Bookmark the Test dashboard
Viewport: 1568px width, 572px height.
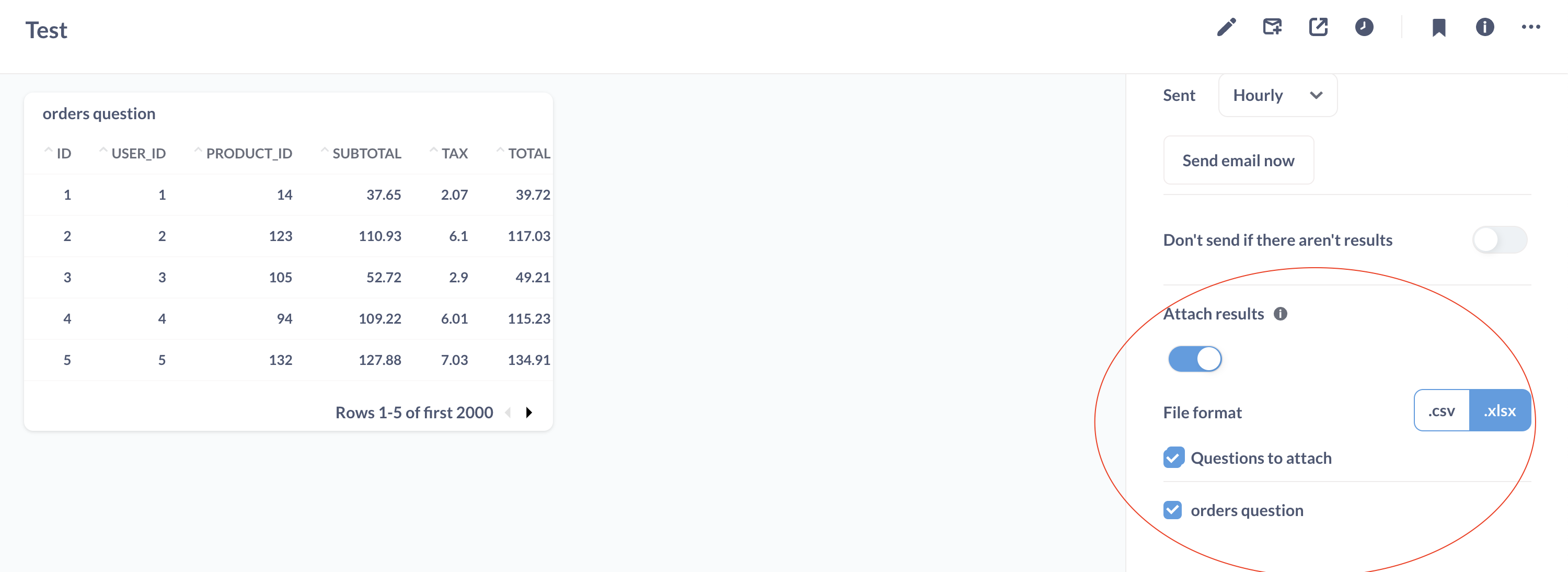tap(1438, 27)
